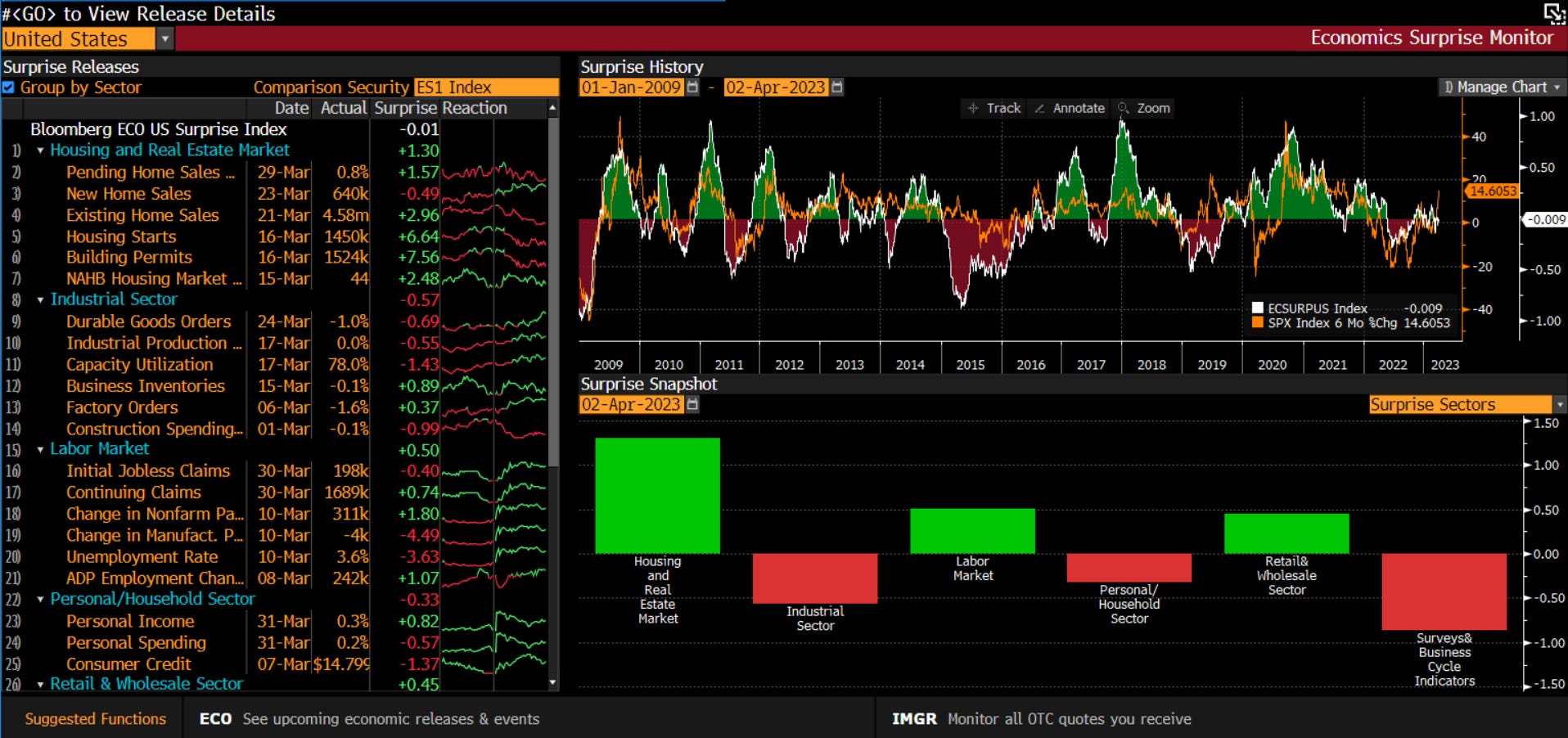
Task: Collapse the Industrial Sector group
Action: (x=40, y=300)
